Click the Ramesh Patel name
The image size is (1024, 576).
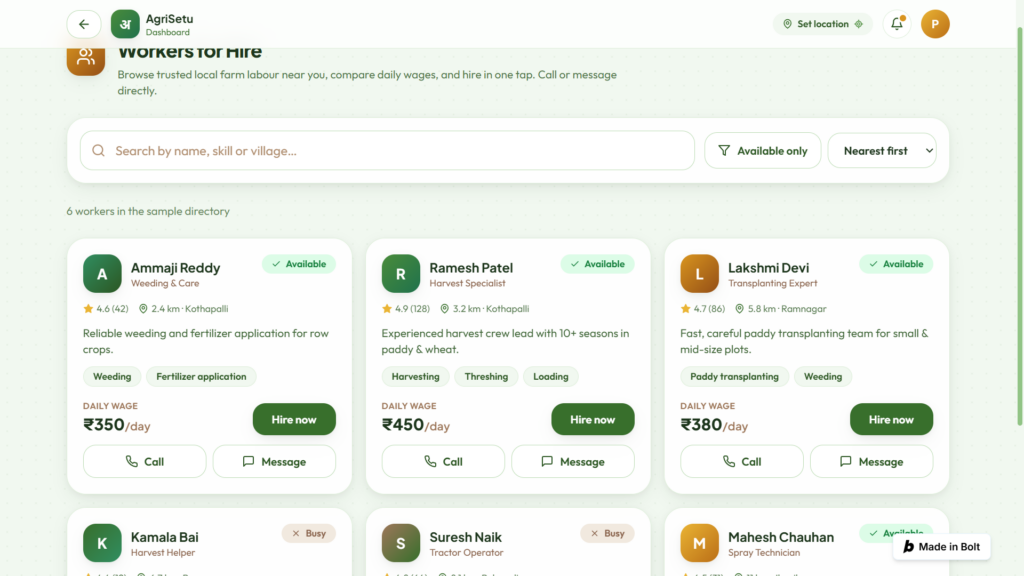point(471,268)
